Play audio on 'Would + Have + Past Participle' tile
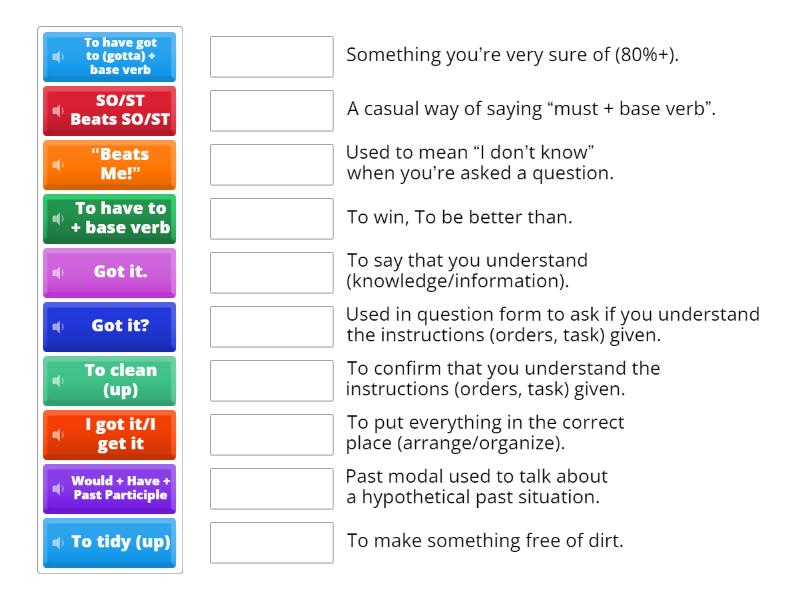 tap(58, 489)
